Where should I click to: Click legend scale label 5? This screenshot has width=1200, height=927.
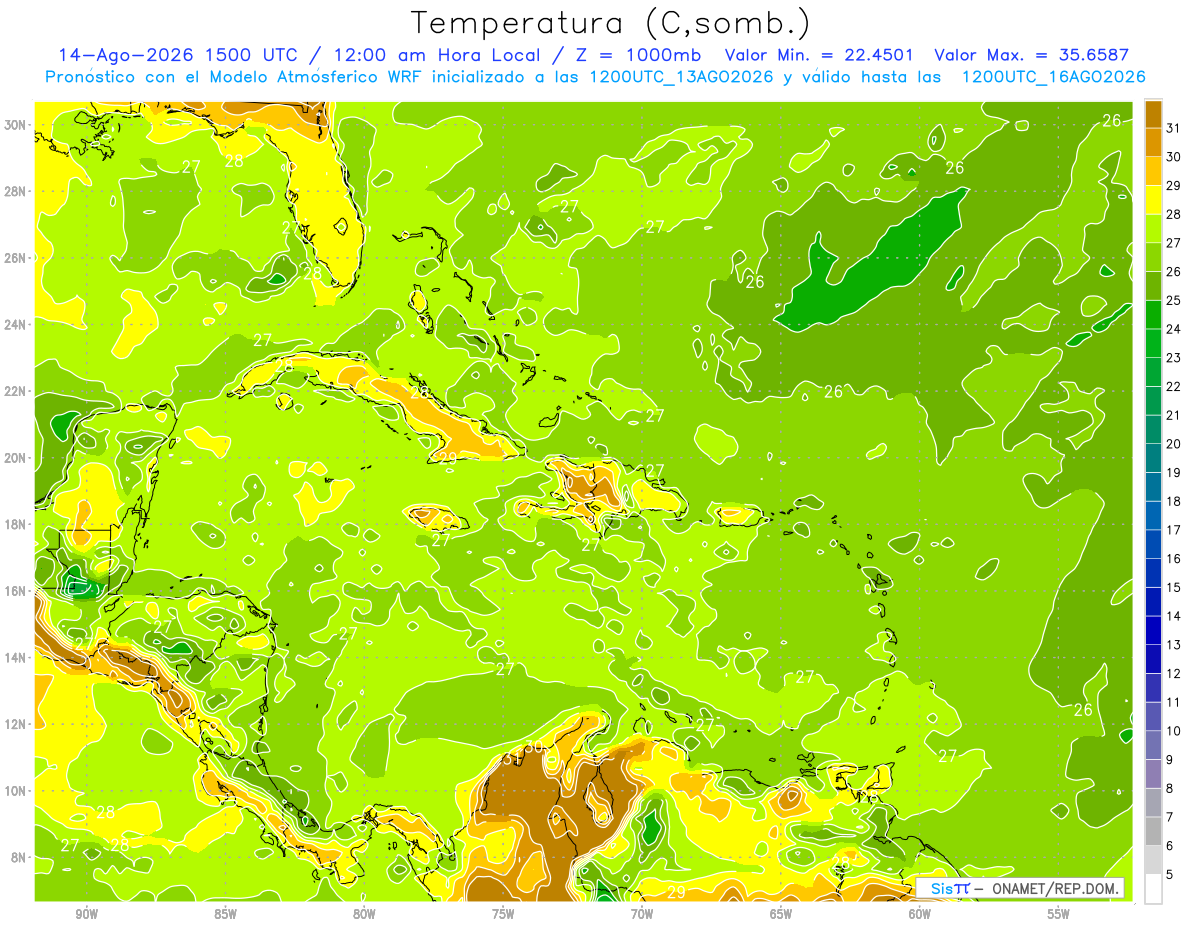(x=1170, y=875)
